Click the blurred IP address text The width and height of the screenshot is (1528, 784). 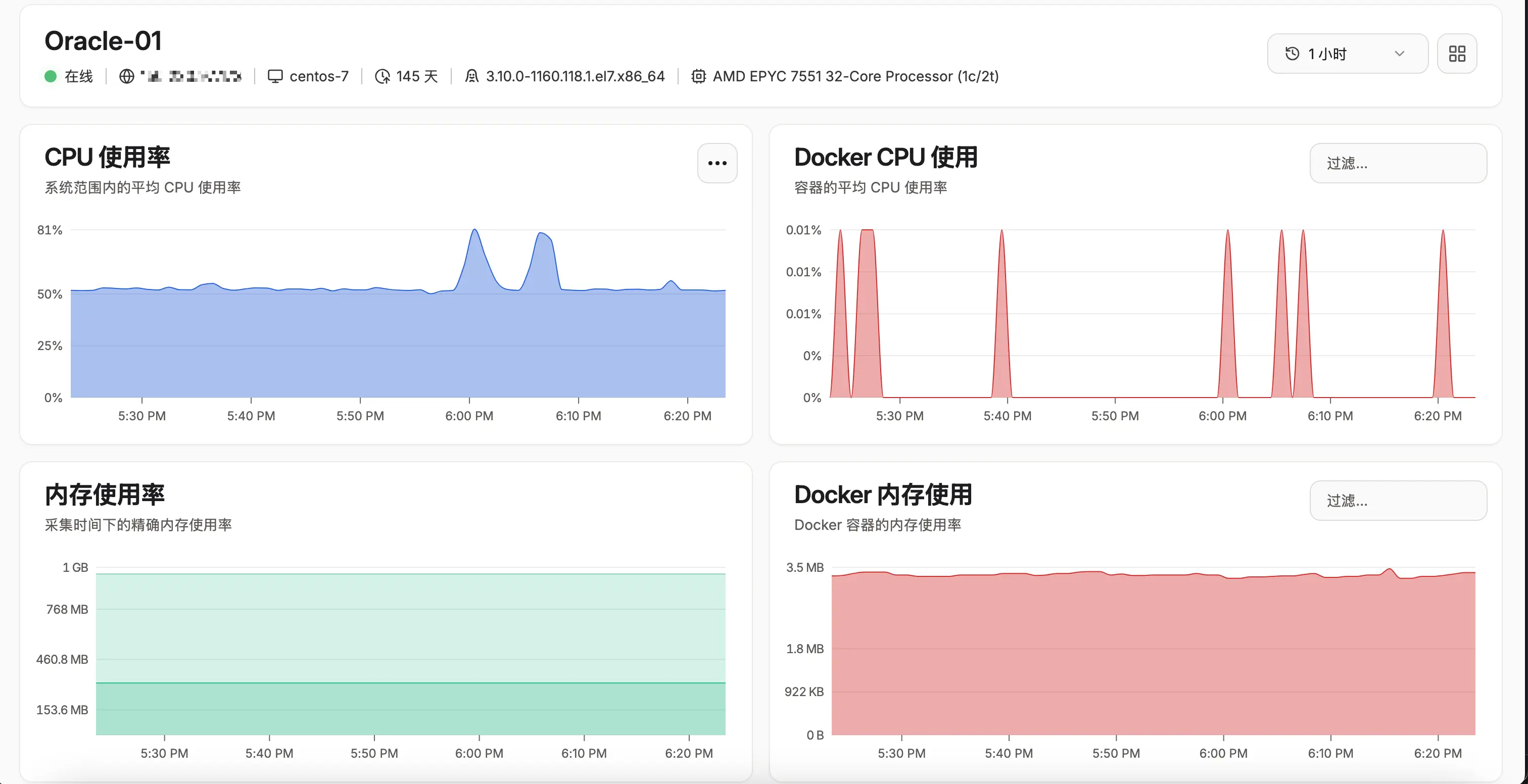click(191, 76)
